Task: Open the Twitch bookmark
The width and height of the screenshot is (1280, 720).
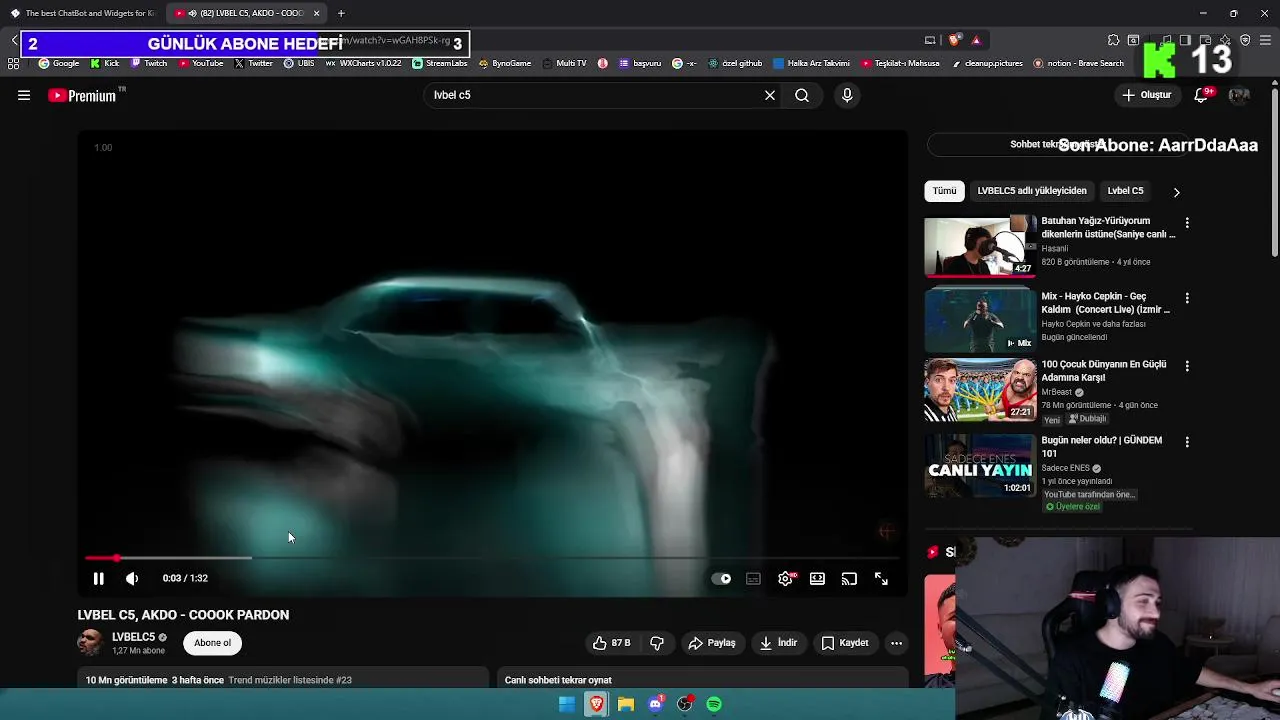Action: [x=149, y=63]
